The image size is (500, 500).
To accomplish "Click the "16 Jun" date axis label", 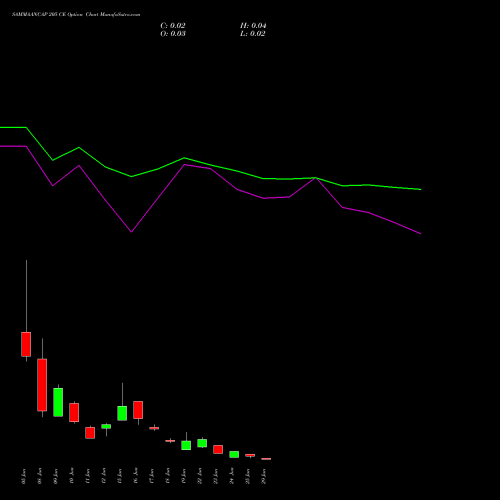I will click(x=136, y=476).
